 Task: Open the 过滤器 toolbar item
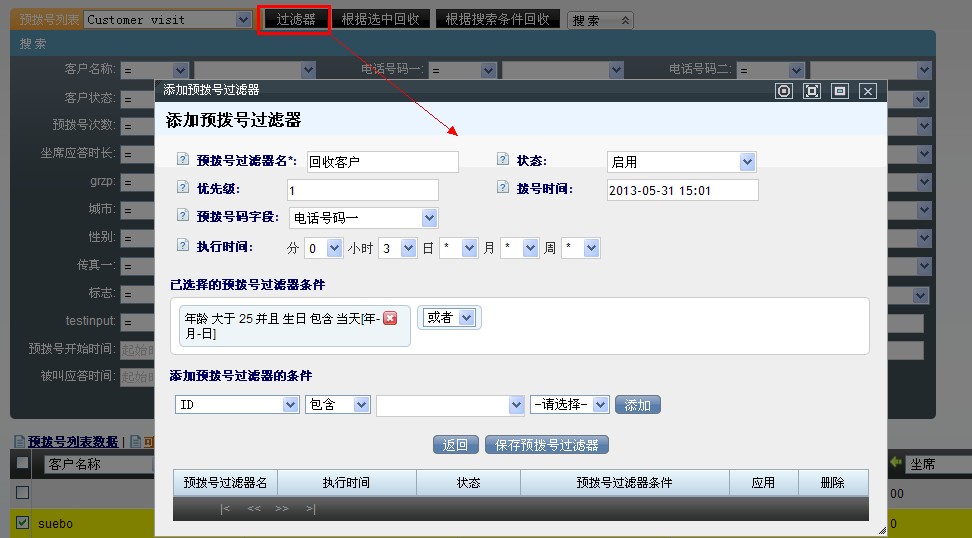click(295, 19)
